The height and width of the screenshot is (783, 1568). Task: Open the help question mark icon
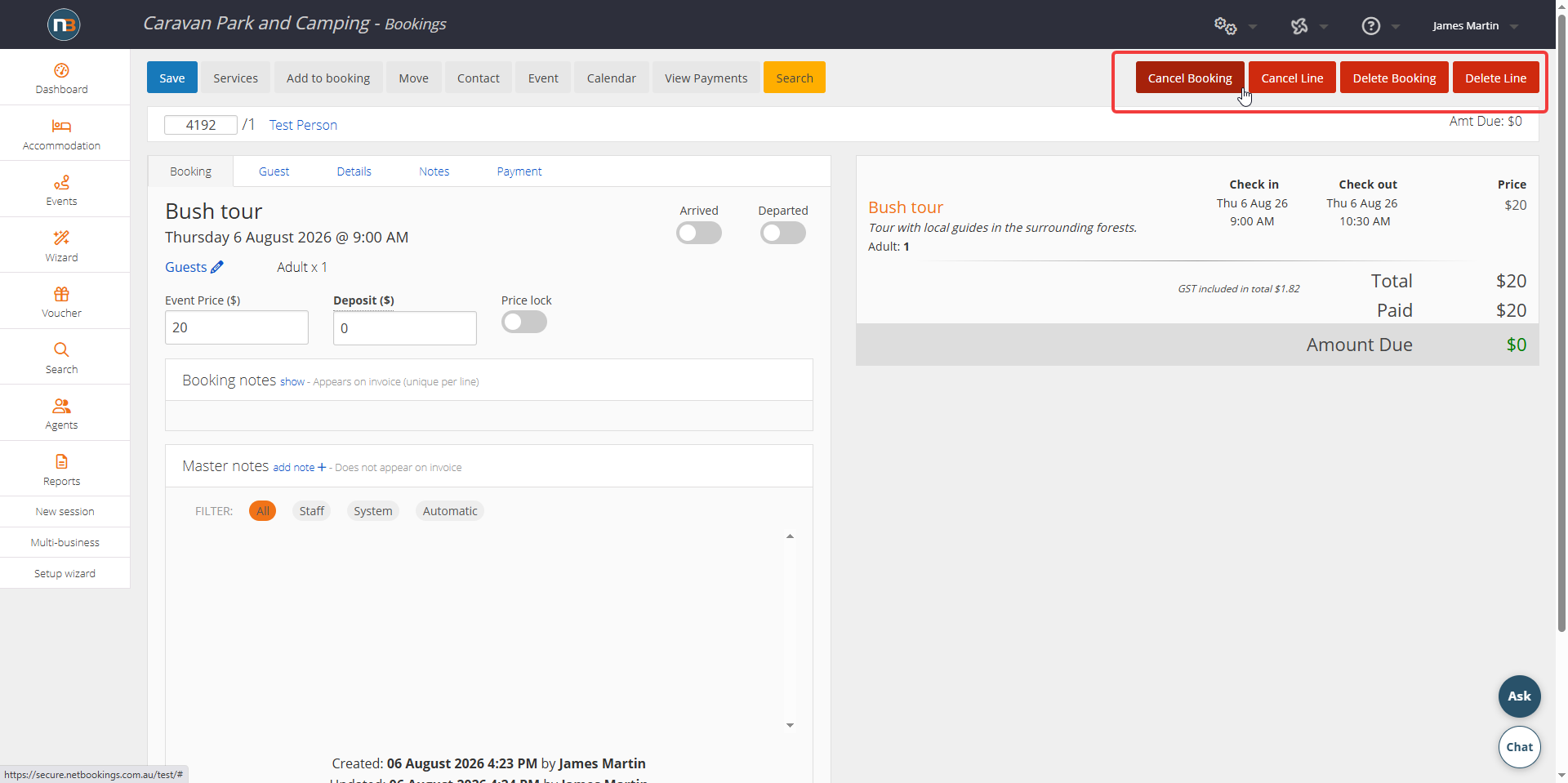pyautogui.click(x=1371, y=26)
